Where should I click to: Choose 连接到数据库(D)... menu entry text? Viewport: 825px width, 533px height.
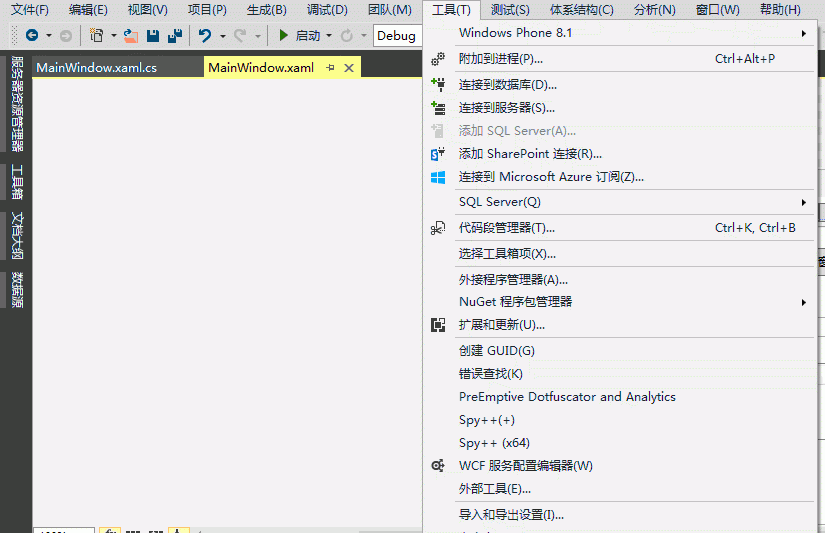coord(507,85)
